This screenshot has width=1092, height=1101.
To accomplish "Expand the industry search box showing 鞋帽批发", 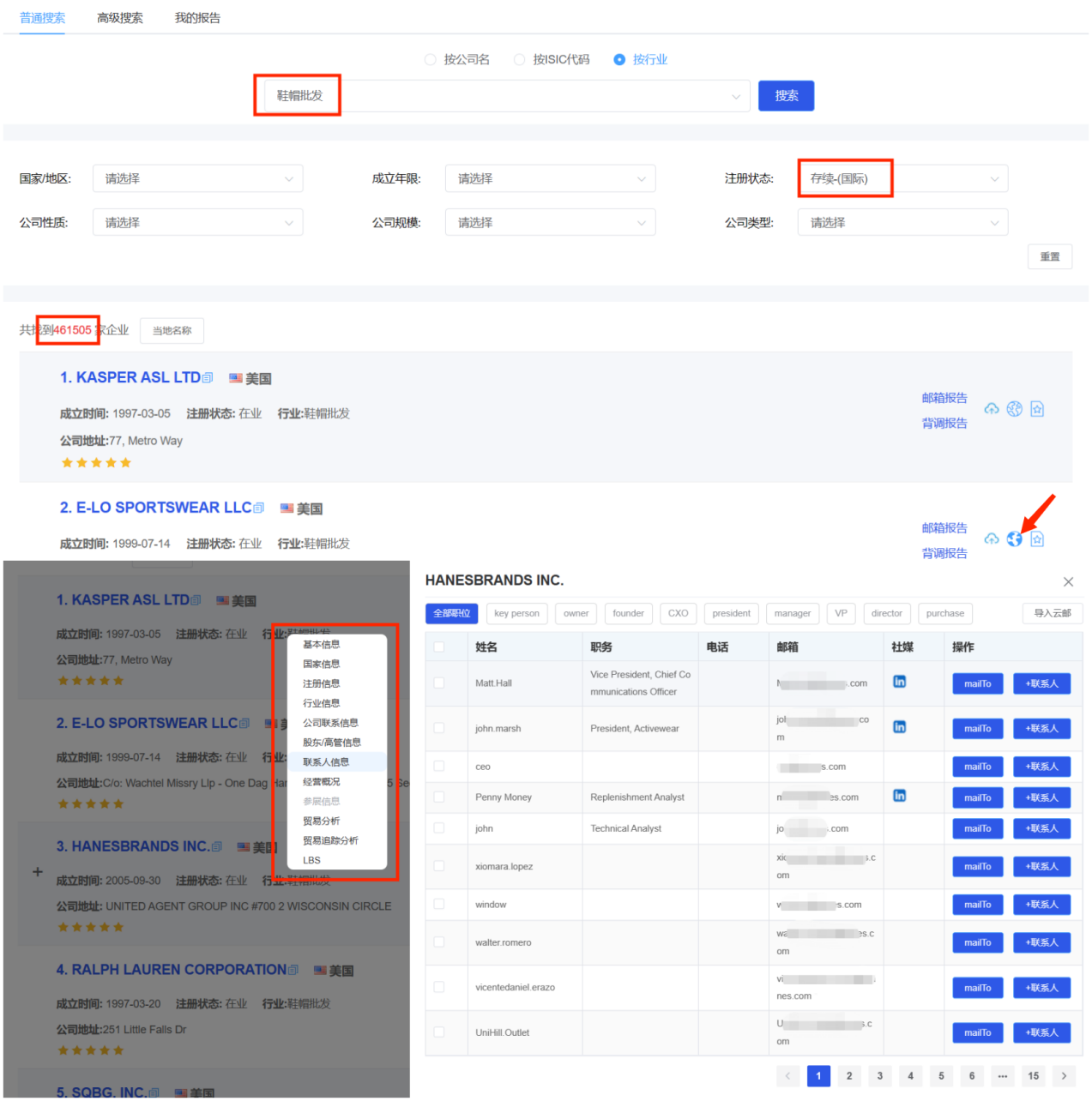I will point(507,96).
